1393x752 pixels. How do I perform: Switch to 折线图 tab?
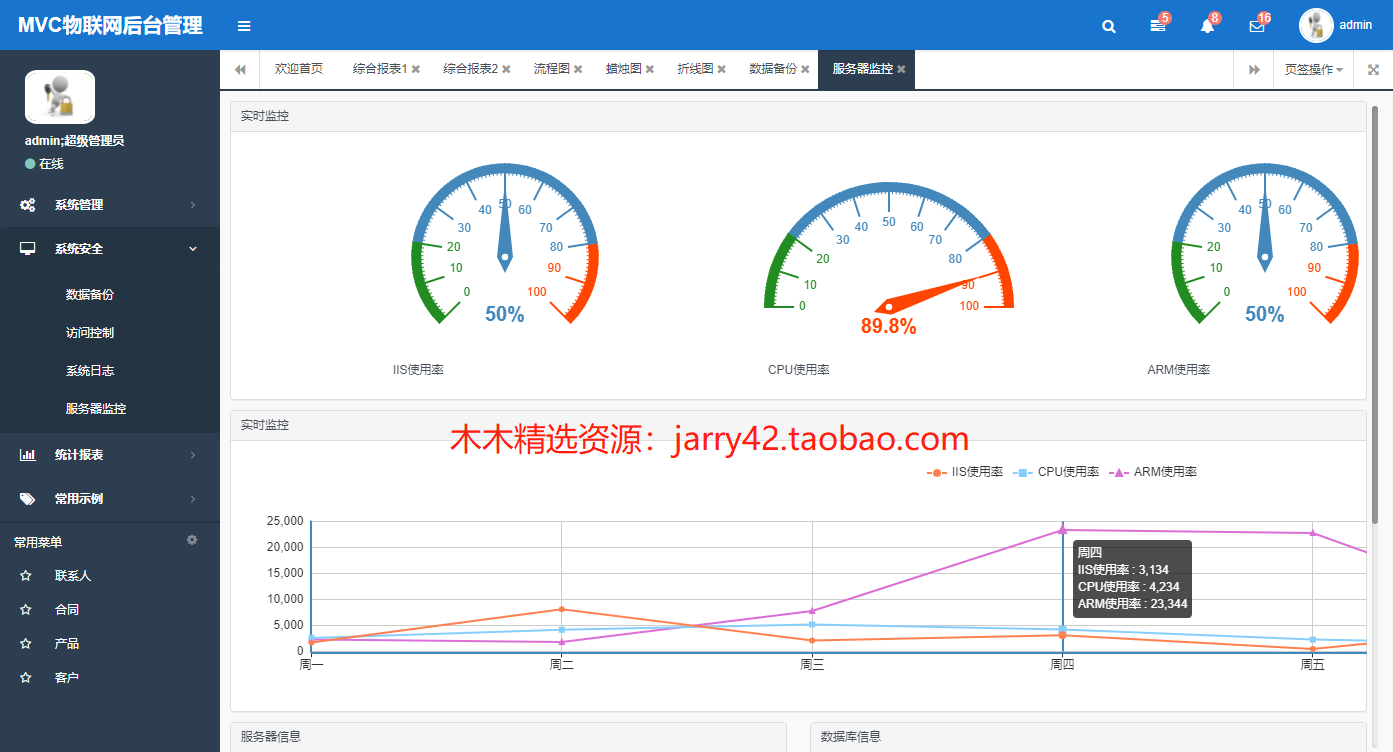pyautogui.click(x=695, y=69)
